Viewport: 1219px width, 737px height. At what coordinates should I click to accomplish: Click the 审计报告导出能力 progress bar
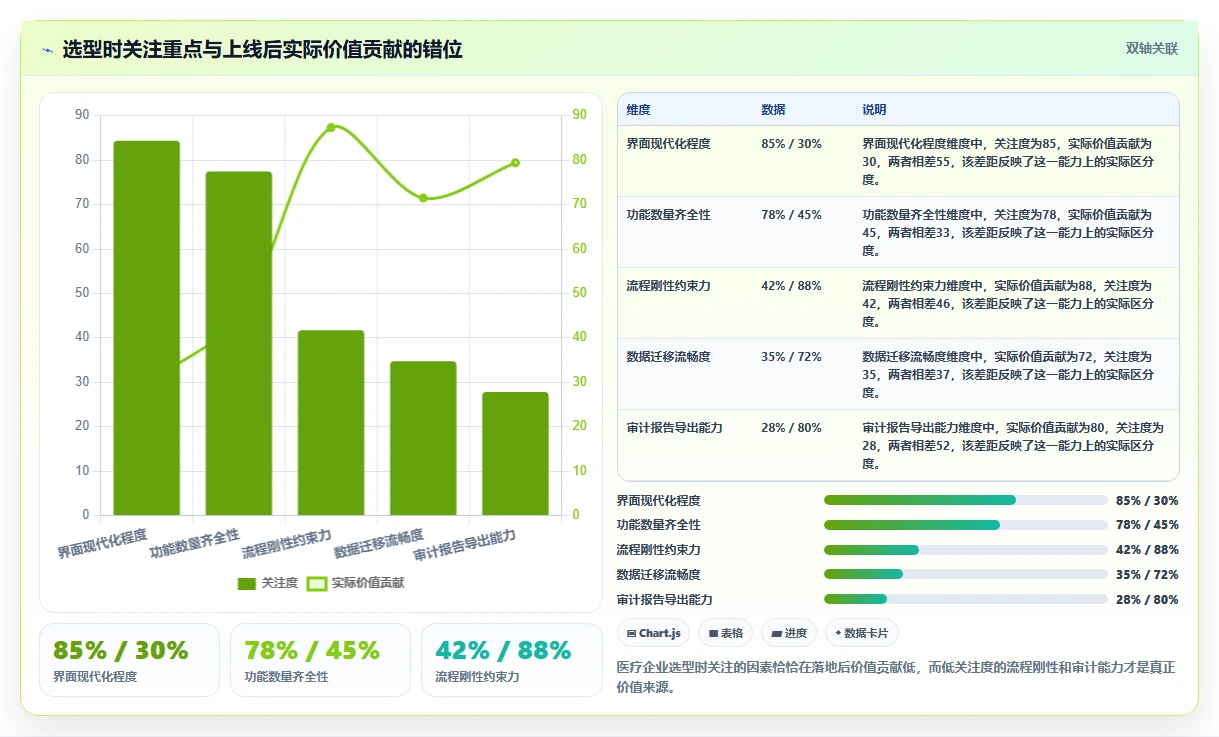pos(966,599)
